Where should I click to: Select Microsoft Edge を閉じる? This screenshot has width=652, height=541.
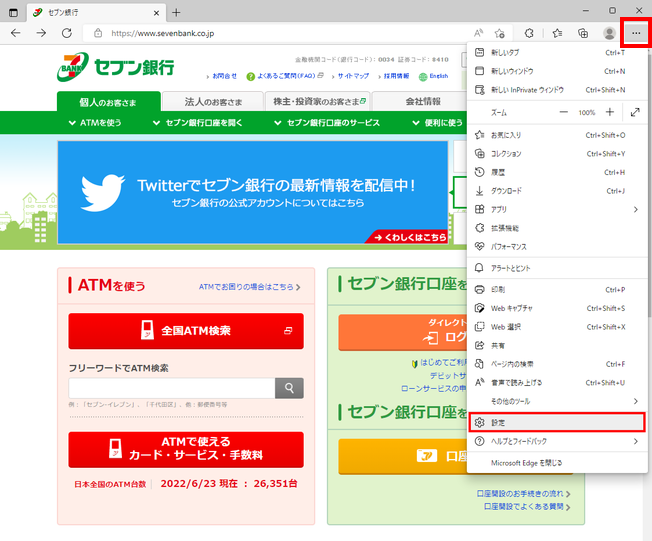(557, 463)
